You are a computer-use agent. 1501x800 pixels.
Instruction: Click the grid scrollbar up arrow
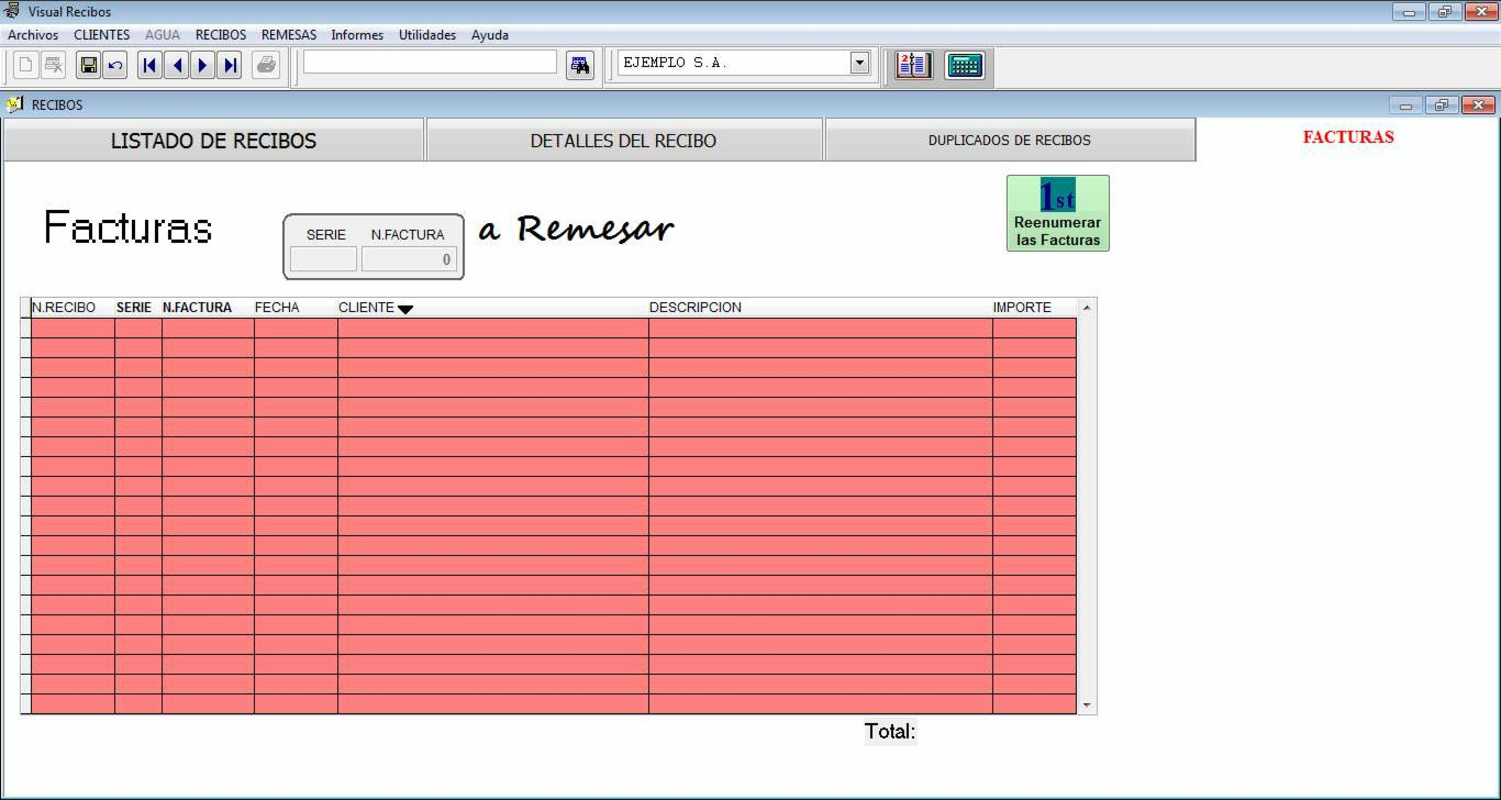pos(1087,307)
